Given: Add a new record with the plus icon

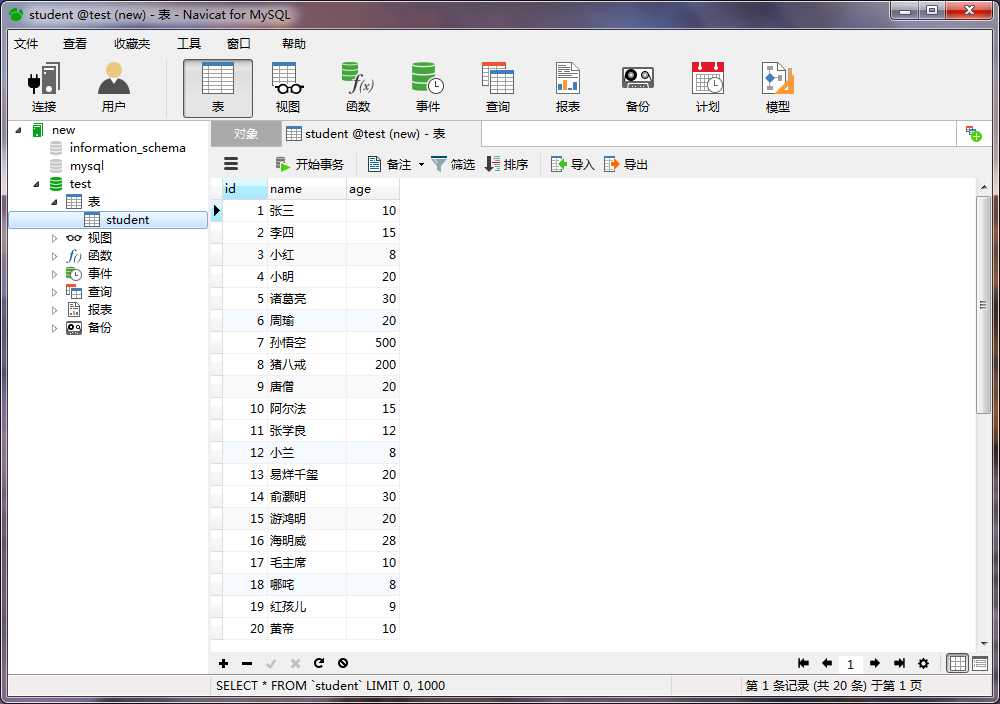Looking at the screenshot, I should point(223,663).
